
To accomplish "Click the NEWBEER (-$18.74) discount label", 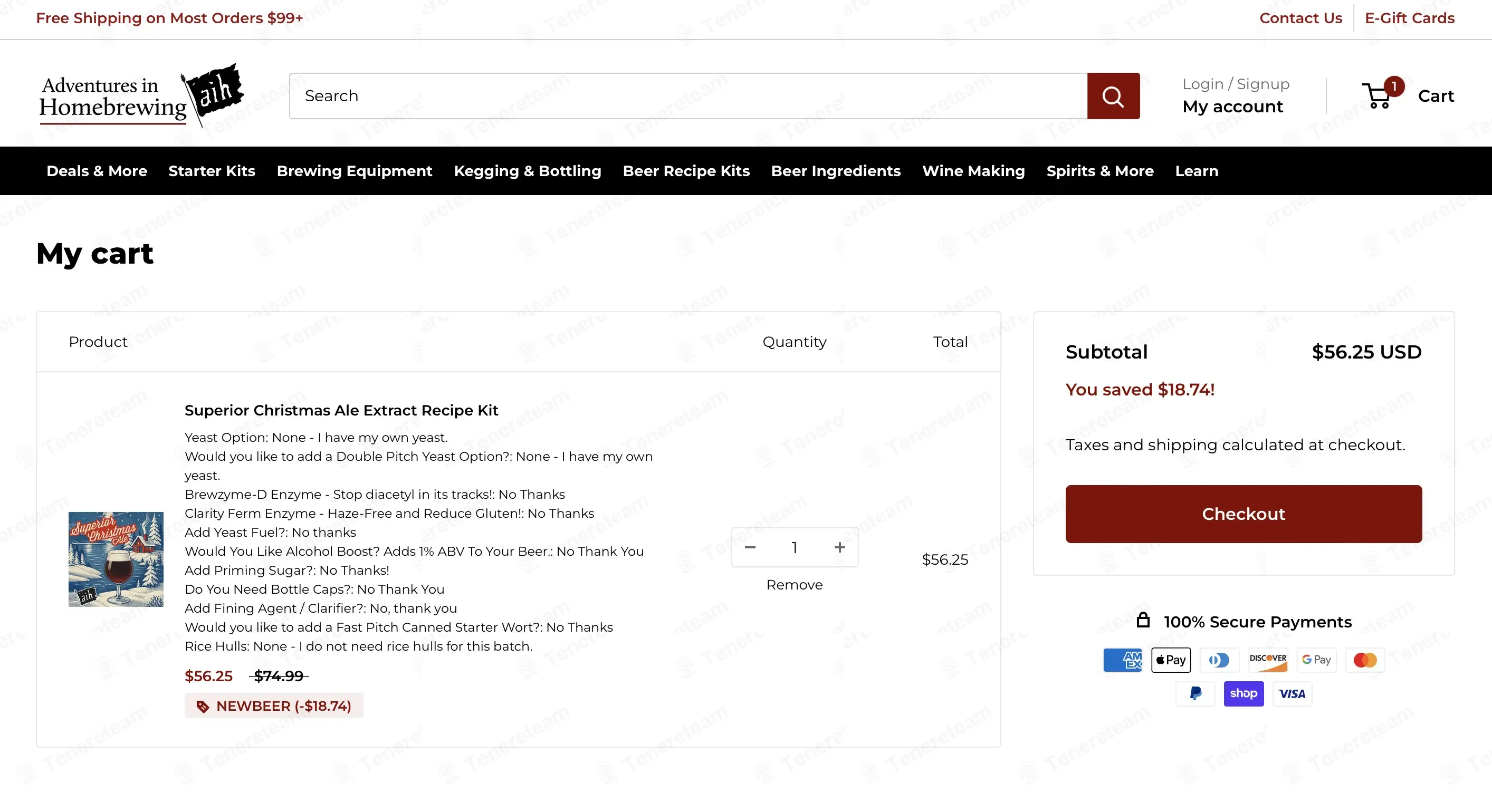I will [274, 706].
